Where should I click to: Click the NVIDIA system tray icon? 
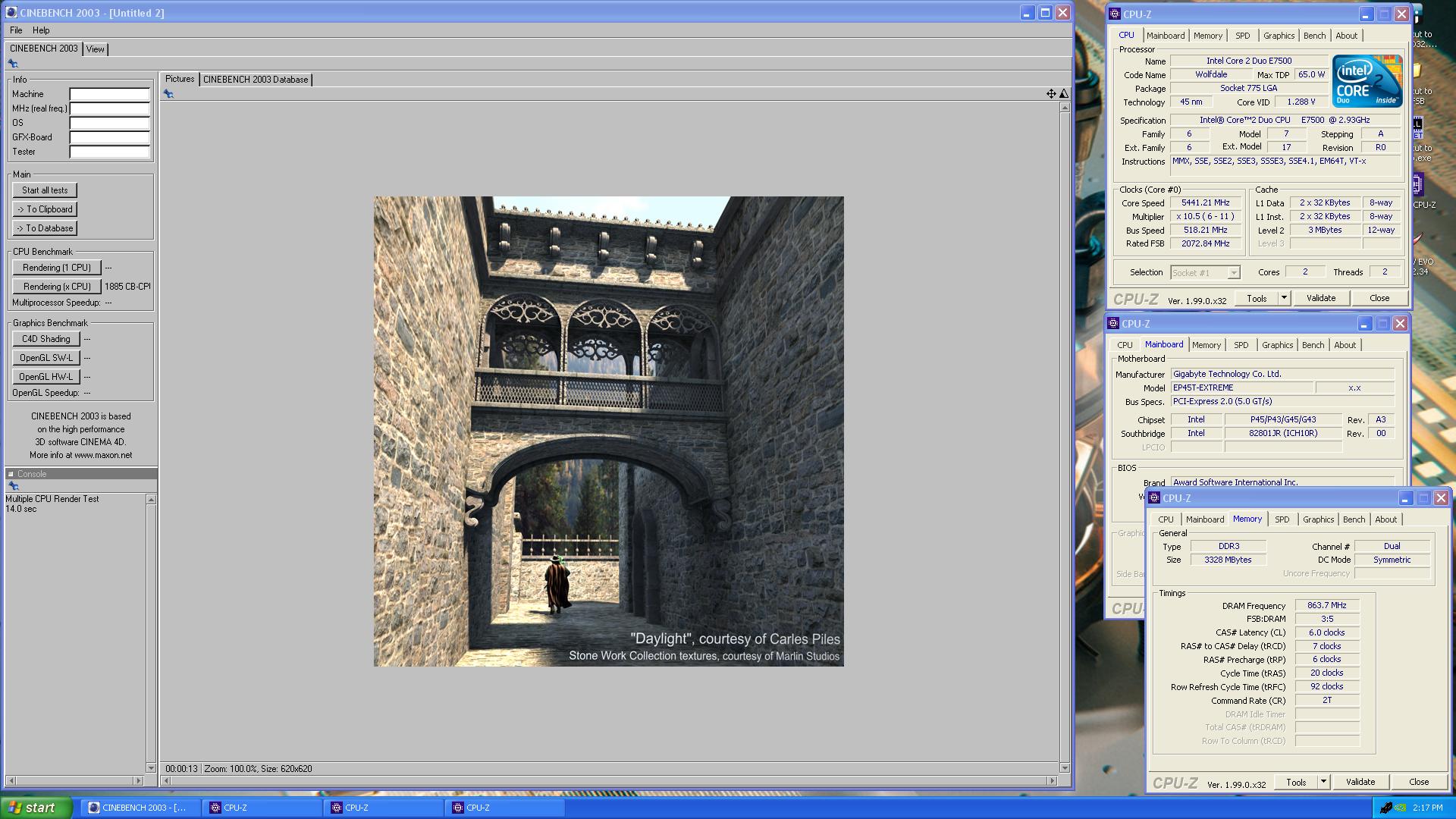pos(1402,808)
